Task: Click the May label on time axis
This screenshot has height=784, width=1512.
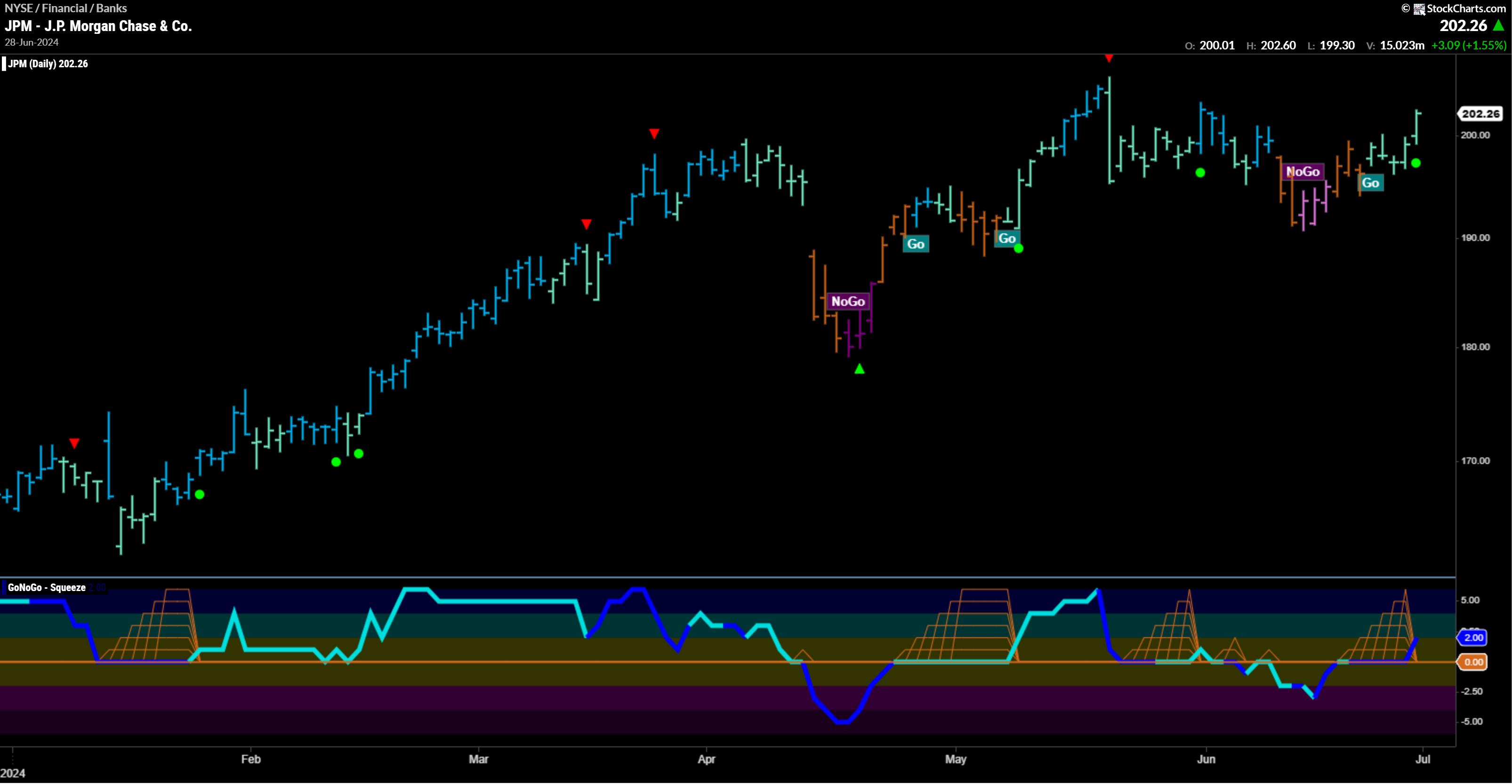Action: tap(956, 760)
